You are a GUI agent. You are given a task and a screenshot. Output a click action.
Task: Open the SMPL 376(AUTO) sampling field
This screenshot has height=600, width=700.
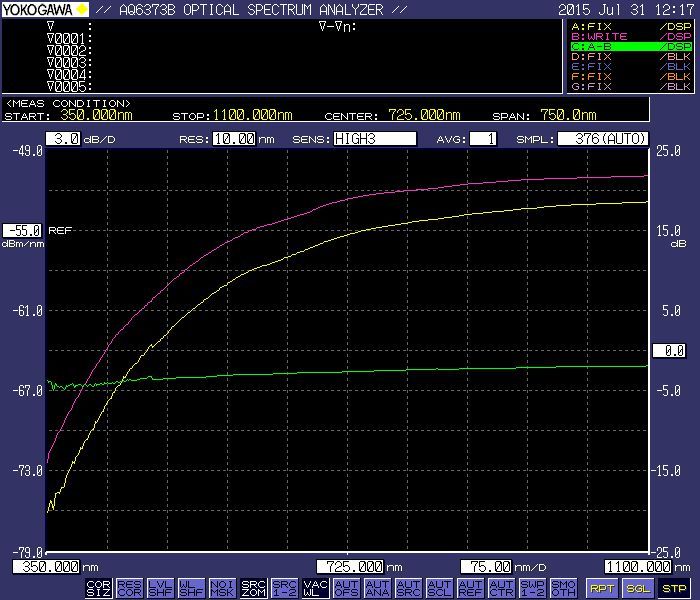tap(603, 139)
